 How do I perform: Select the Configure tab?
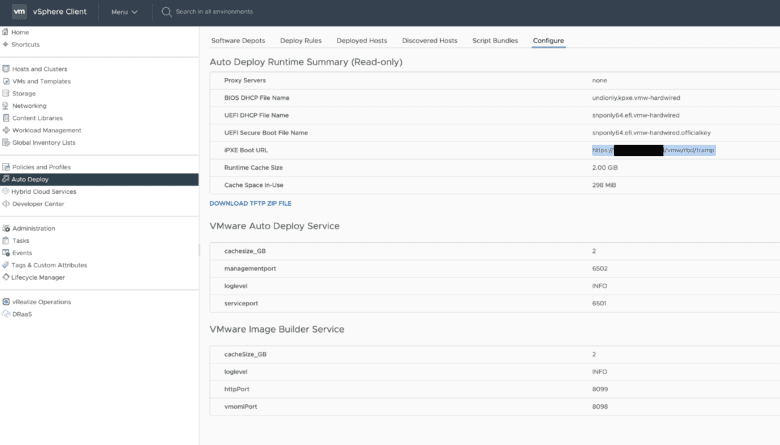(548, 40)
